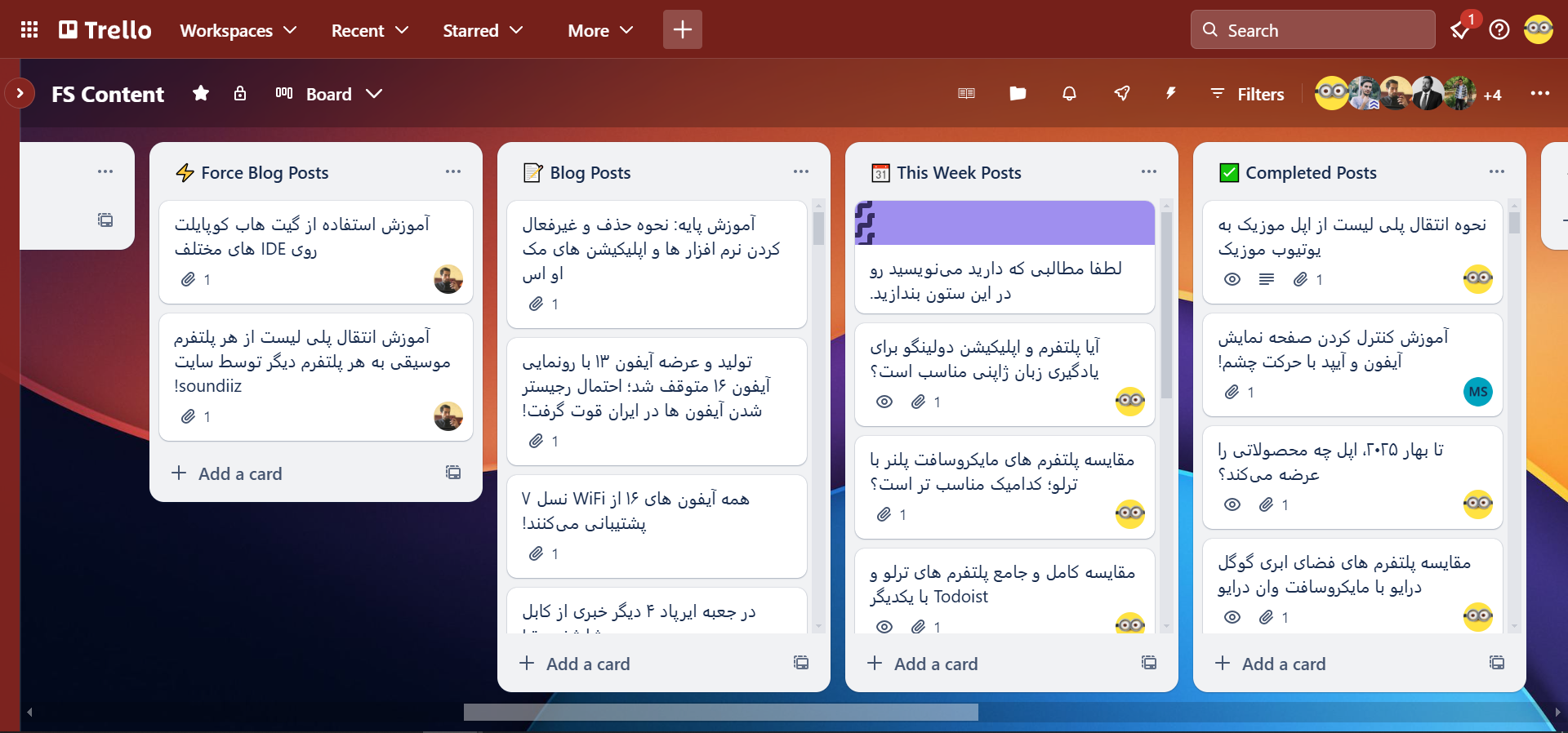Open leftmost partial list actions menu
Screen dimensions: 1568x733
(x=105, y=171)
